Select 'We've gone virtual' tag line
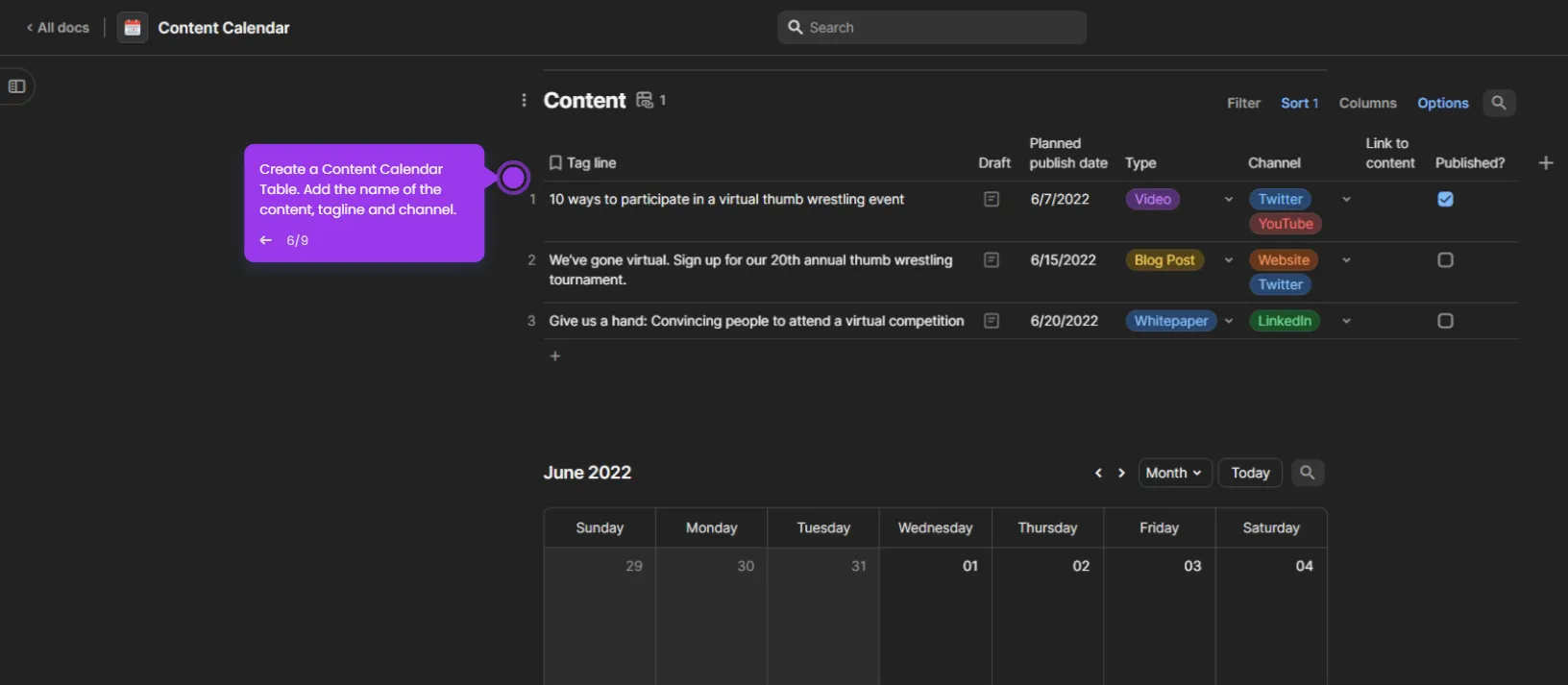Image resolution: width=1568 pixels, height=685 pixels. [750, 270]
